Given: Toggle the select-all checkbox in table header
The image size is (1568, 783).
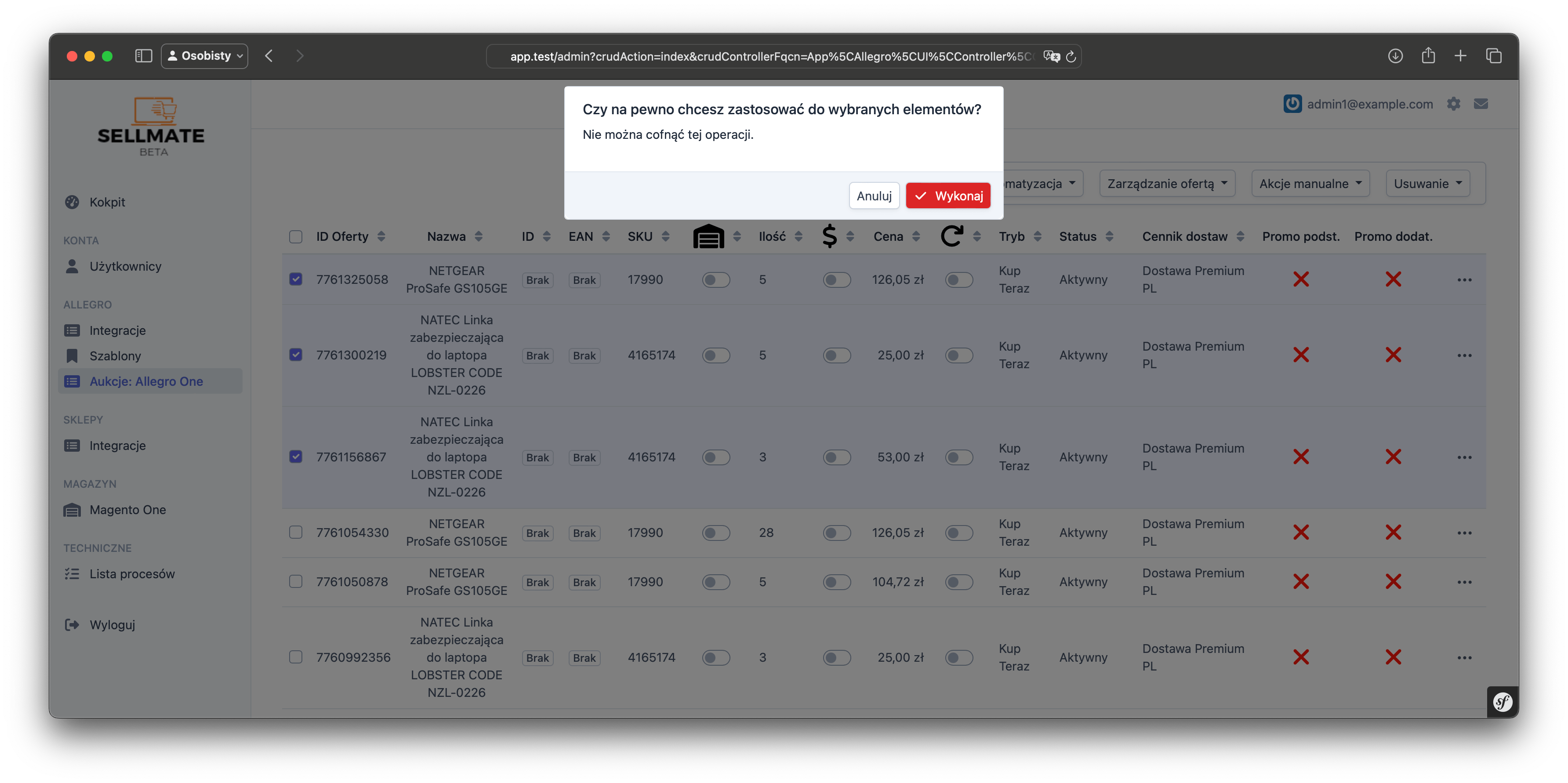Looking at the screenshot, I should [x=296, y=237].
